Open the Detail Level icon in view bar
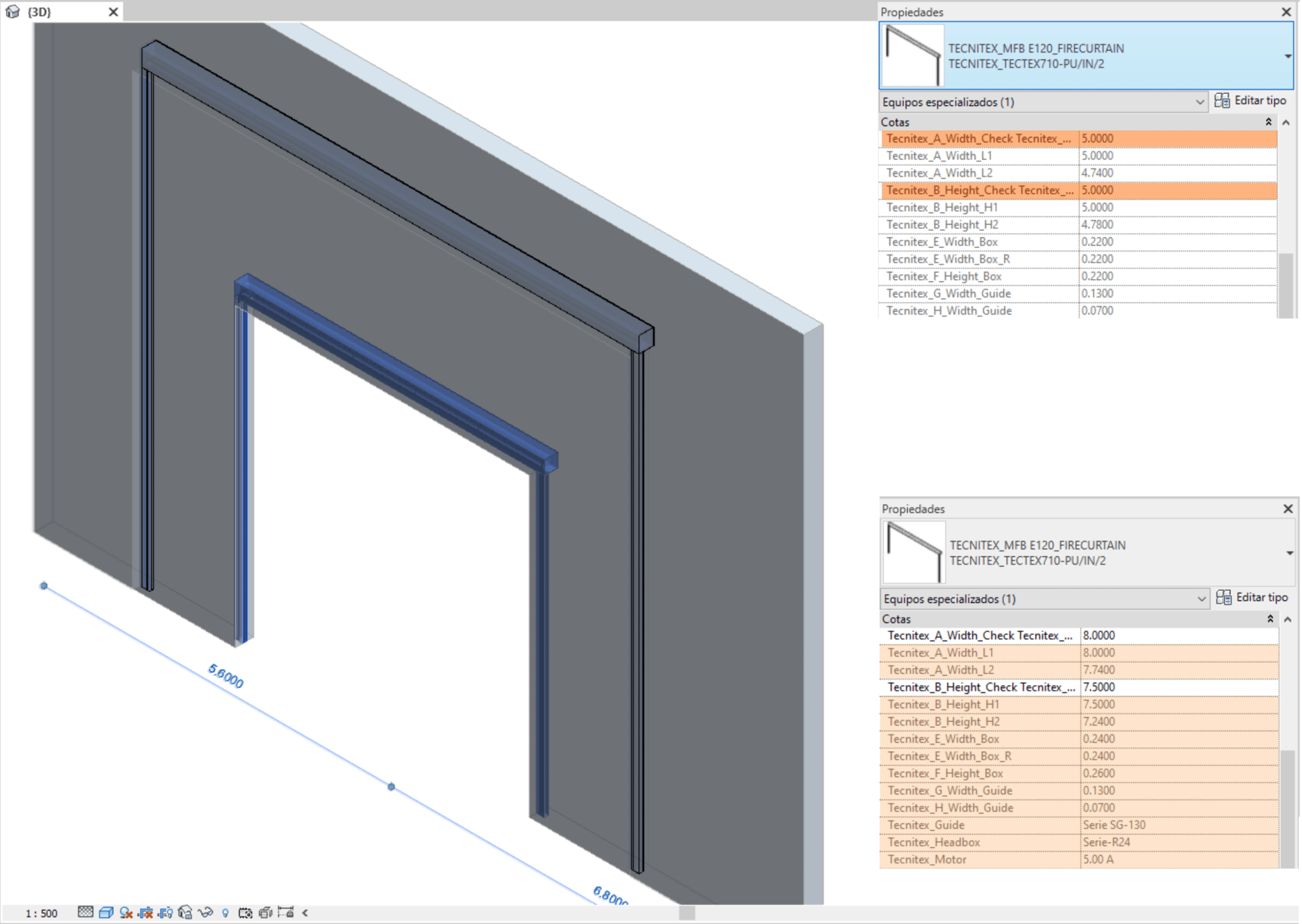Viewport: 1302px width, 924px height. pos(85,913)
